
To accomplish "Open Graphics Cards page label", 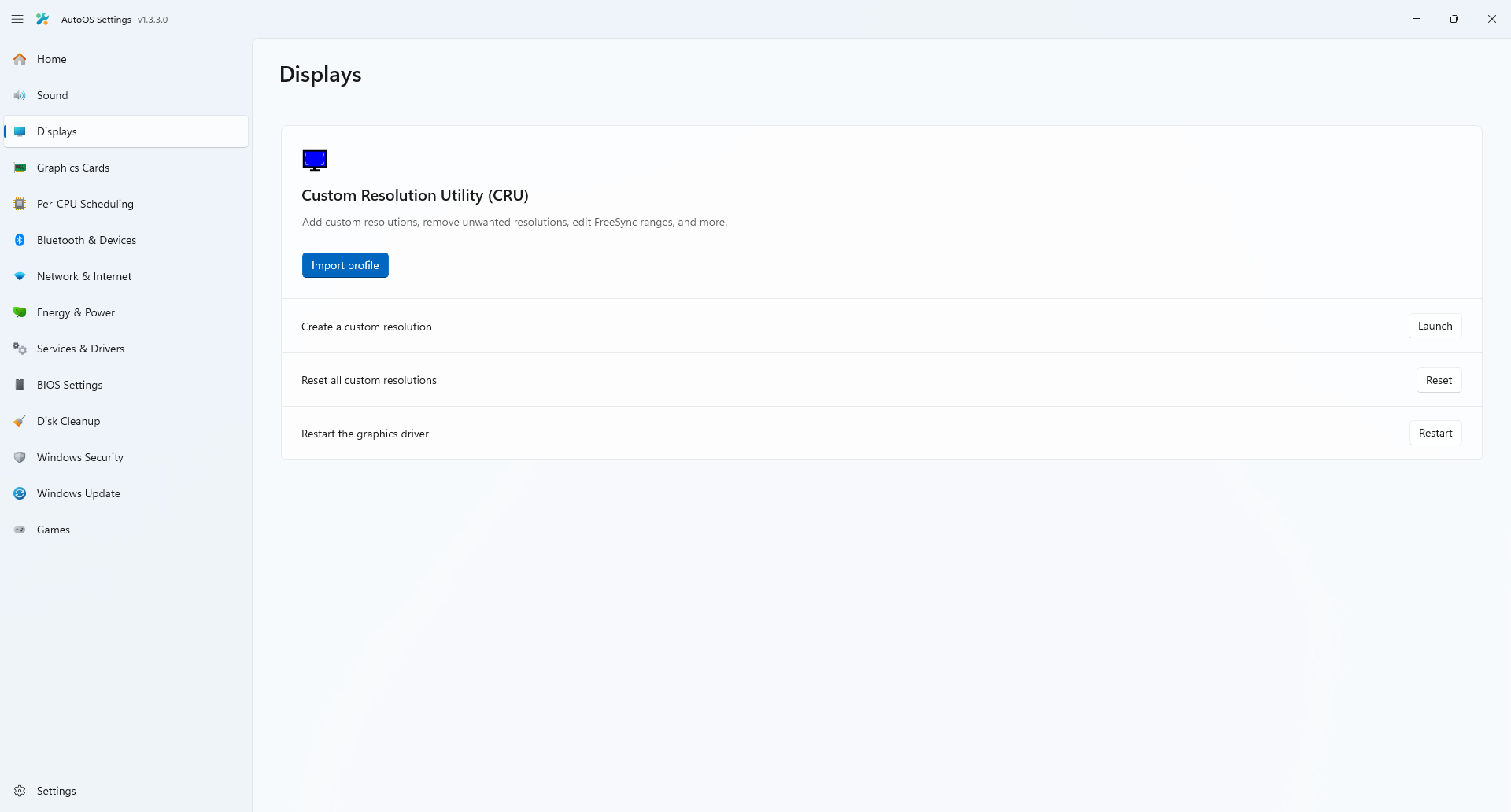I will [73, 168].
